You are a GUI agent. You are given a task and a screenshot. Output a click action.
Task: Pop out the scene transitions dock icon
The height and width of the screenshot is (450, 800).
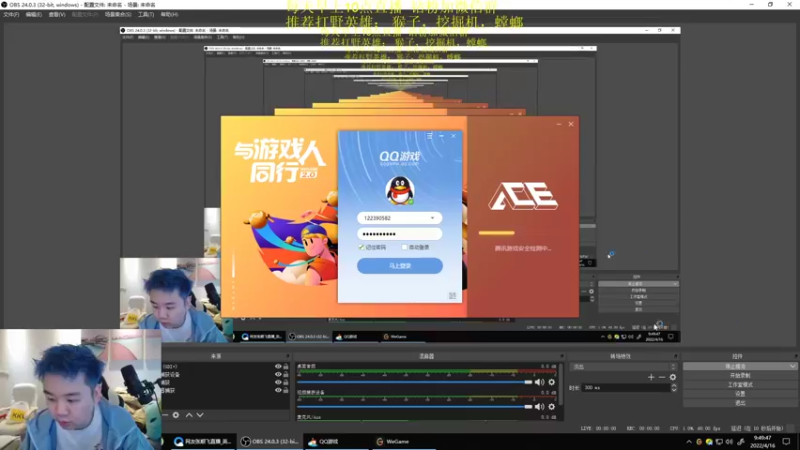click(x=676, y=356)
